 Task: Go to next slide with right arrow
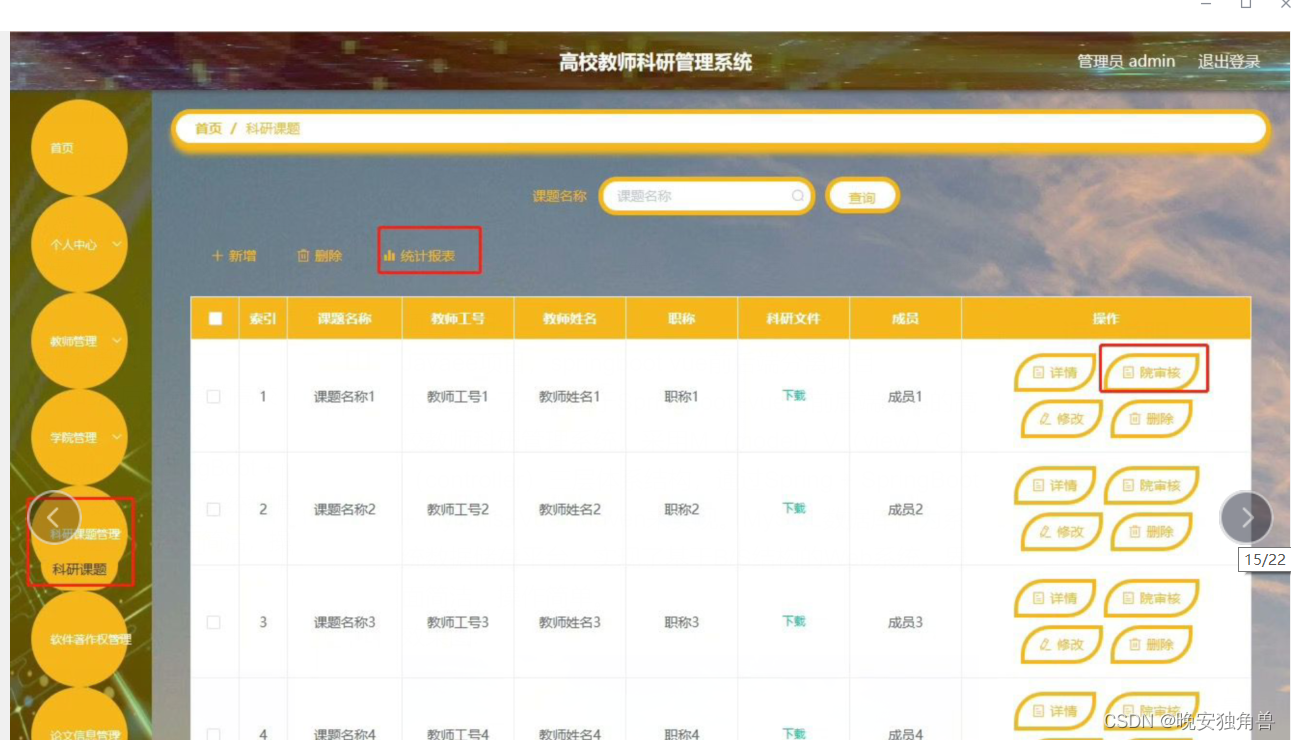1246,517
